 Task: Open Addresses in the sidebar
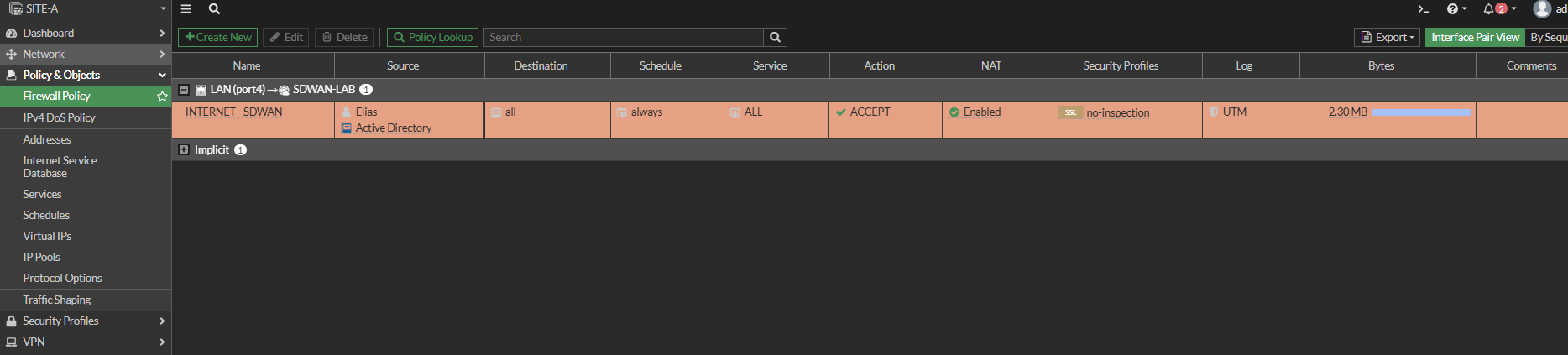(x=47, y=140)
